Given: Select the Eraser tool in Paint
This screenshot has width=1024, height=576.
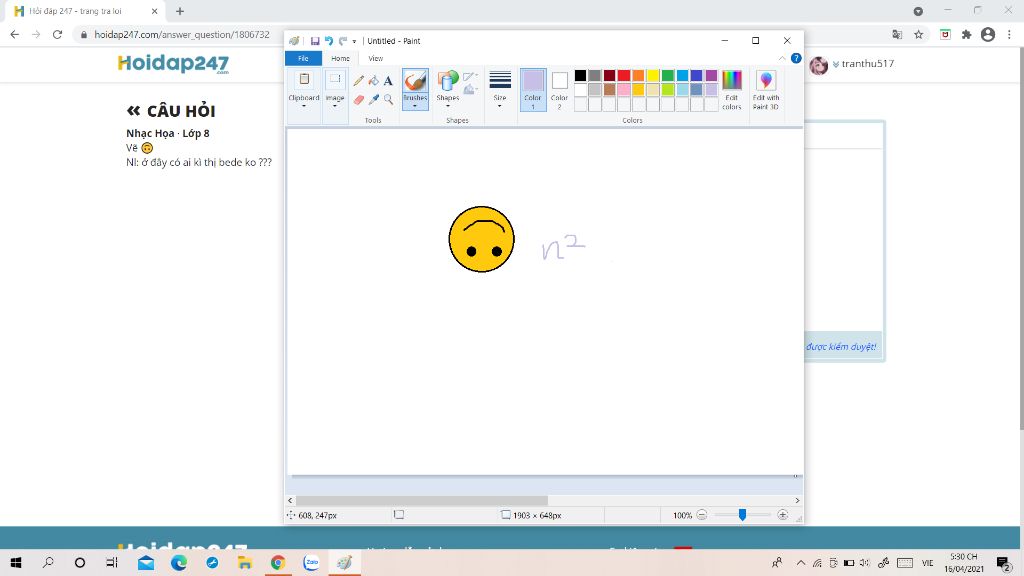Looking at the screenshot, I should pos(359,100).
